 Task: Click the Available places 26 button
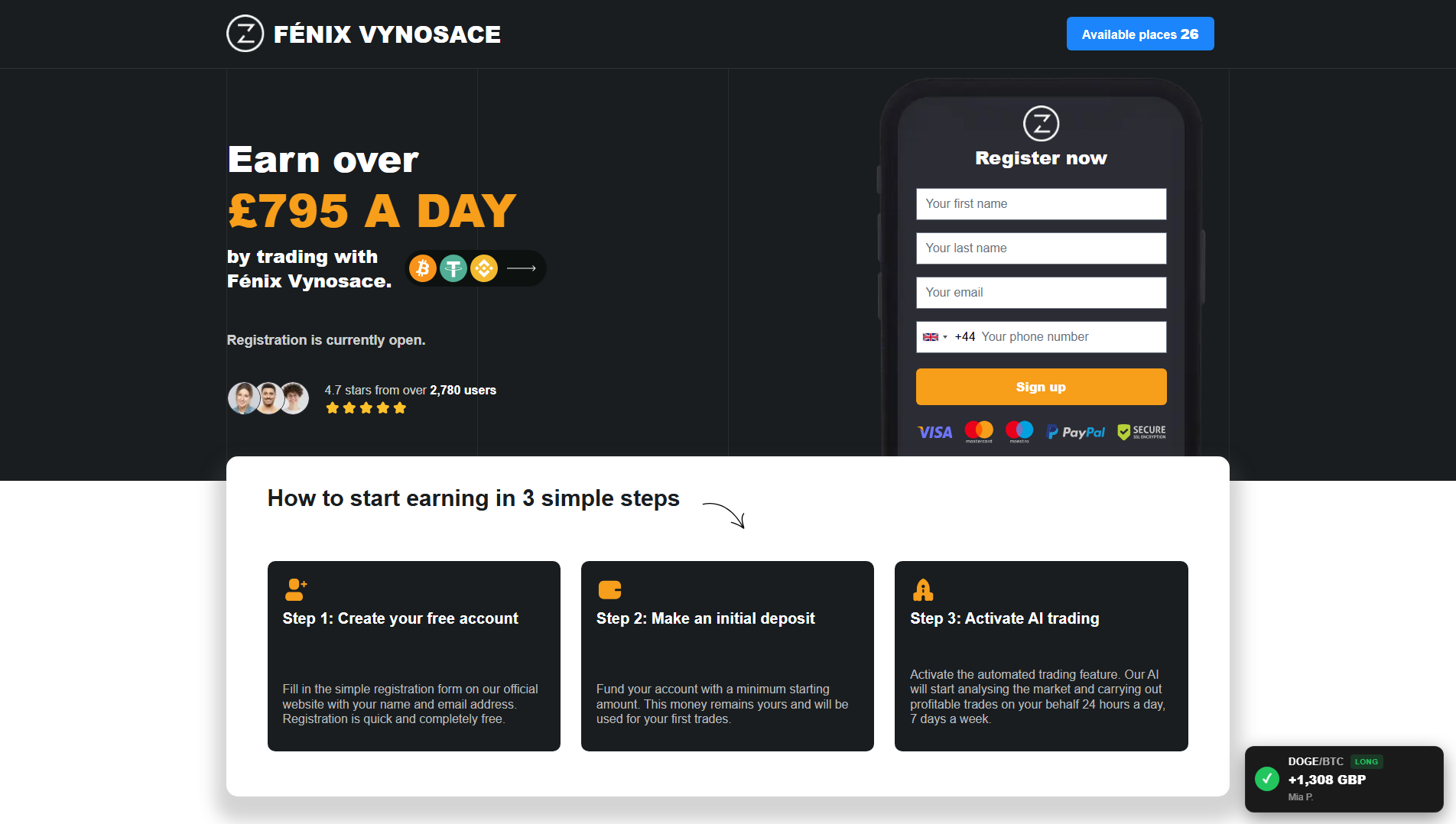click(x=1140, y=34)
